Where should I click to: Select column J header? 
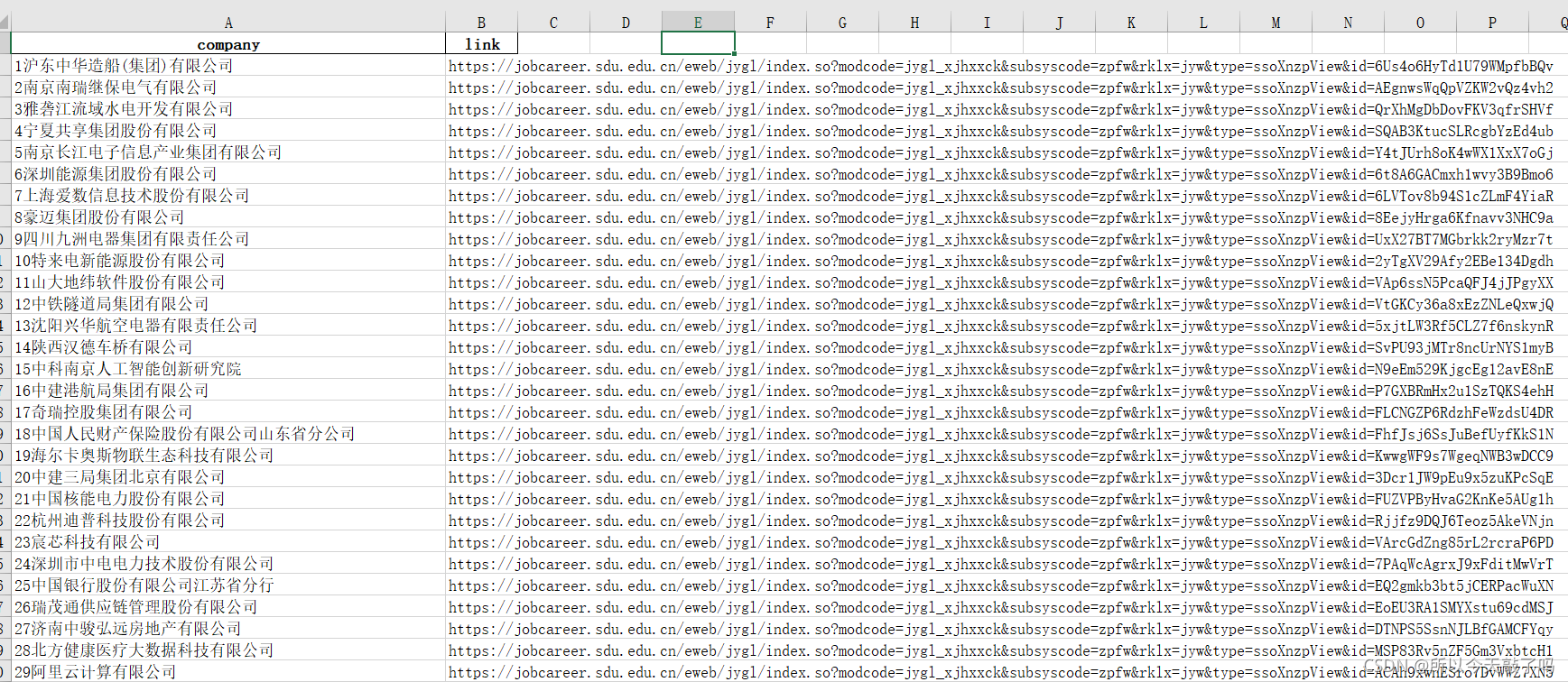coord(1059,23)
